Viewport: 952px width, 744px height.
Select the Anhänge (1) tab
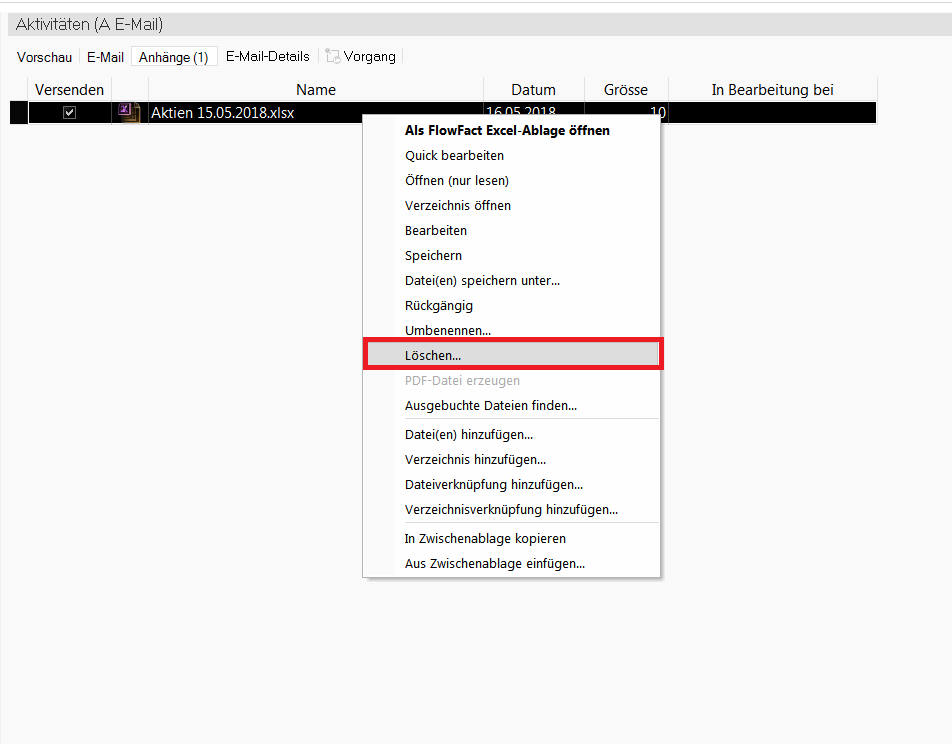tap(173, 57)
